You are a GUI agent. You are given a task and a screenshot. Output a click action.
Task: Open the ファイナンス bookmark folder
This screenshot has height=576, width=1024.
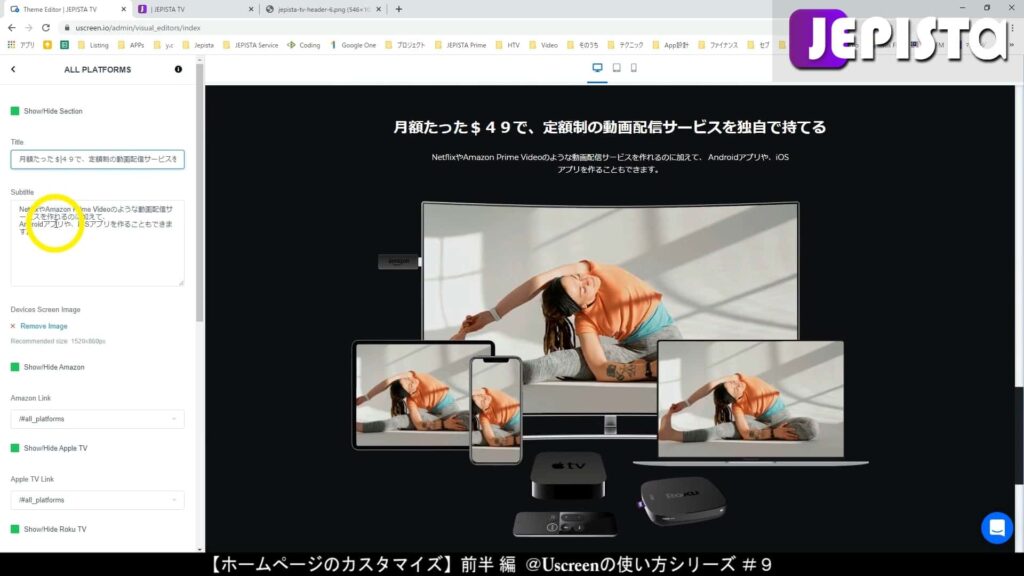718,45
